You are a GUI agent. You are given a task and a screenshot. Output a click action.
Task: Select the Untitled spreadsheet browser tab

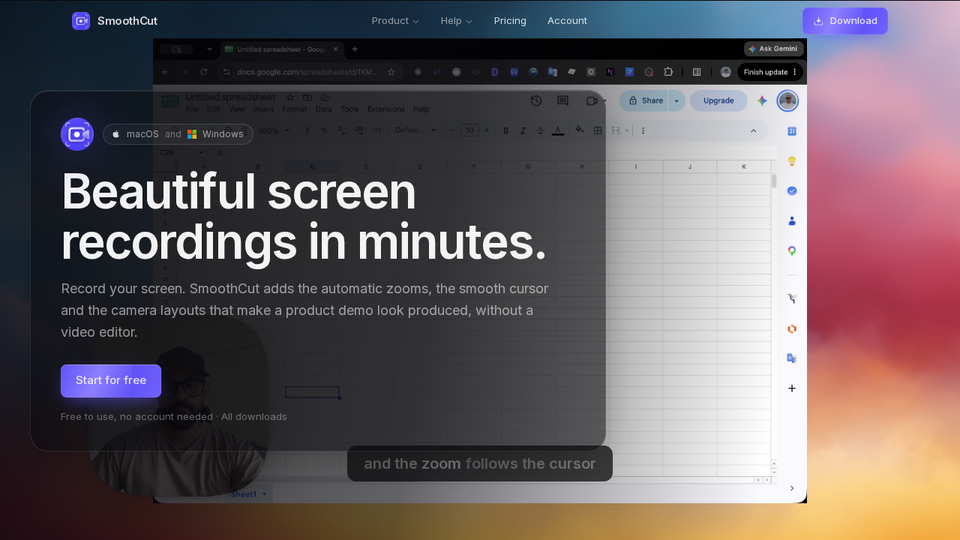point(280,49)
